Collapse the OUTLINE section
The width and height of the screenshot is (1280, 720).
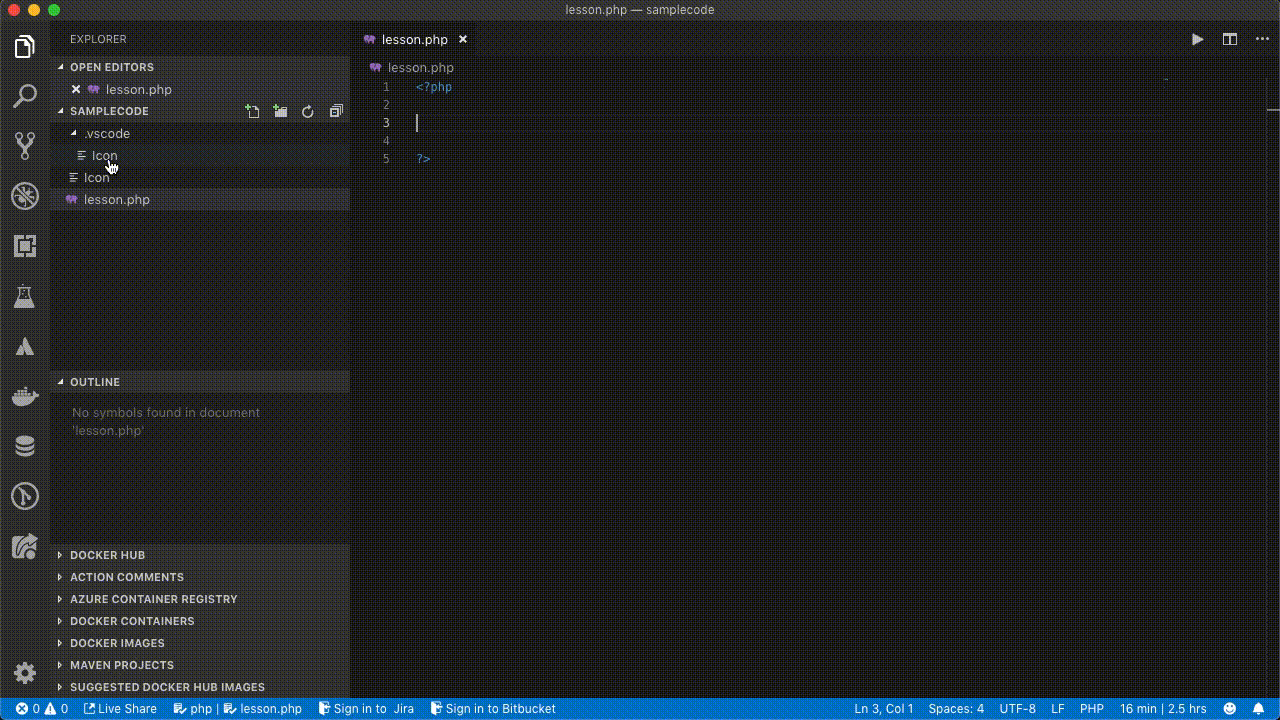click(x=61, y=382)
